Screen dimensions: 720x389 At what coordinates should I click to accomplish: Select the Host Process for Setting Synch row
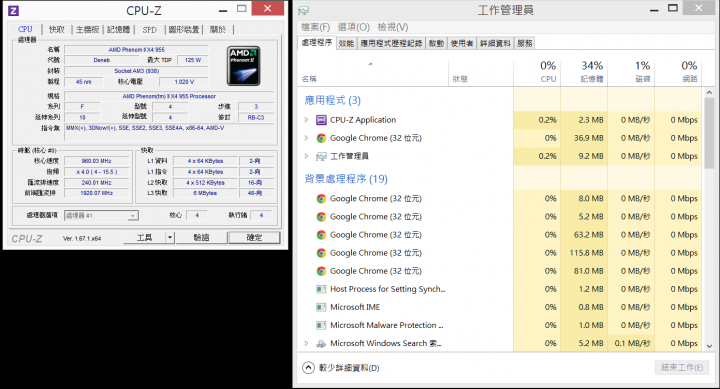(500, 289)
